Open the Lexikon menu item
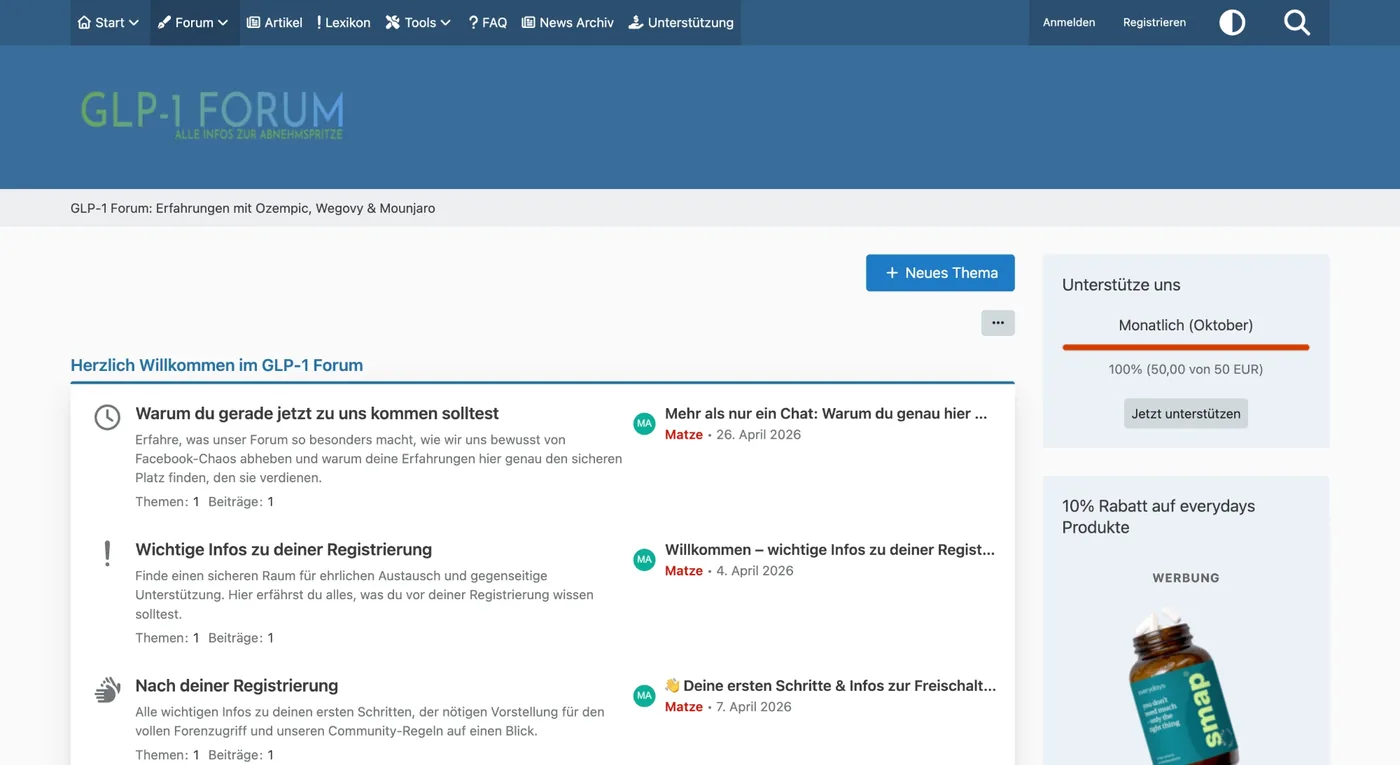The width and height of the screenshot is (1400, 765). [343, 22]
